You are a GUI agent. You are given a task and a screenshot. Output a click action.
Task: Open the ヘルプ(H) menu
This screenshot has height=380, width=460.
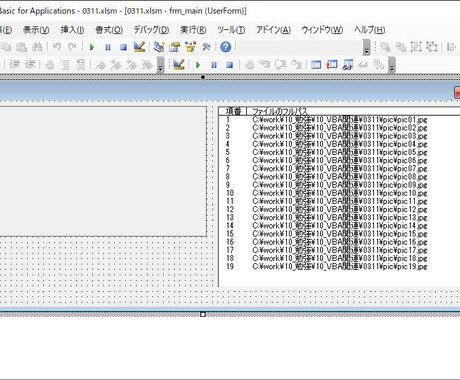pos(370,30)
